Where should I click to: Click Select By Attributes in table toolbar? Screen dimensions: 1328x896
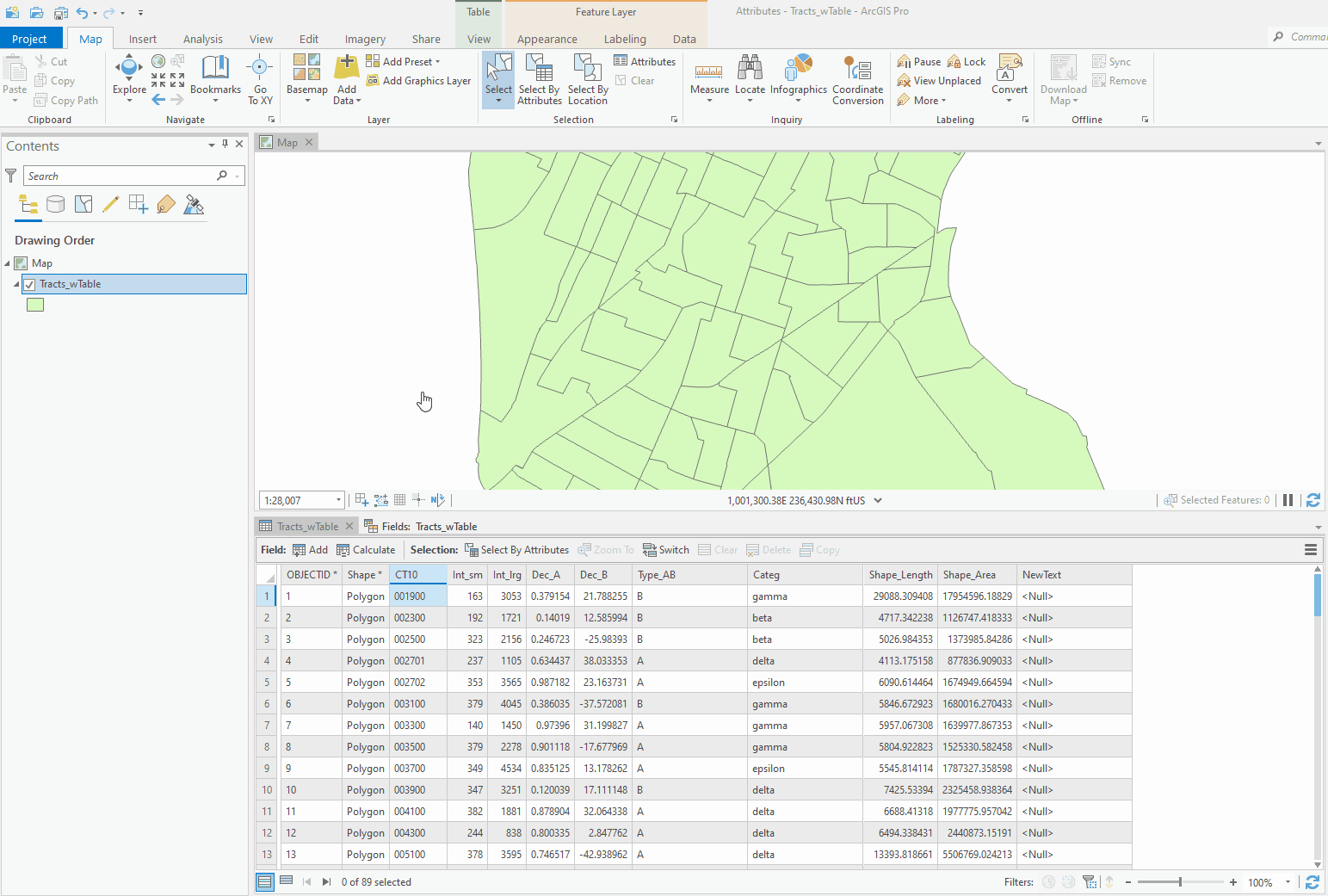tap(516, 550)
